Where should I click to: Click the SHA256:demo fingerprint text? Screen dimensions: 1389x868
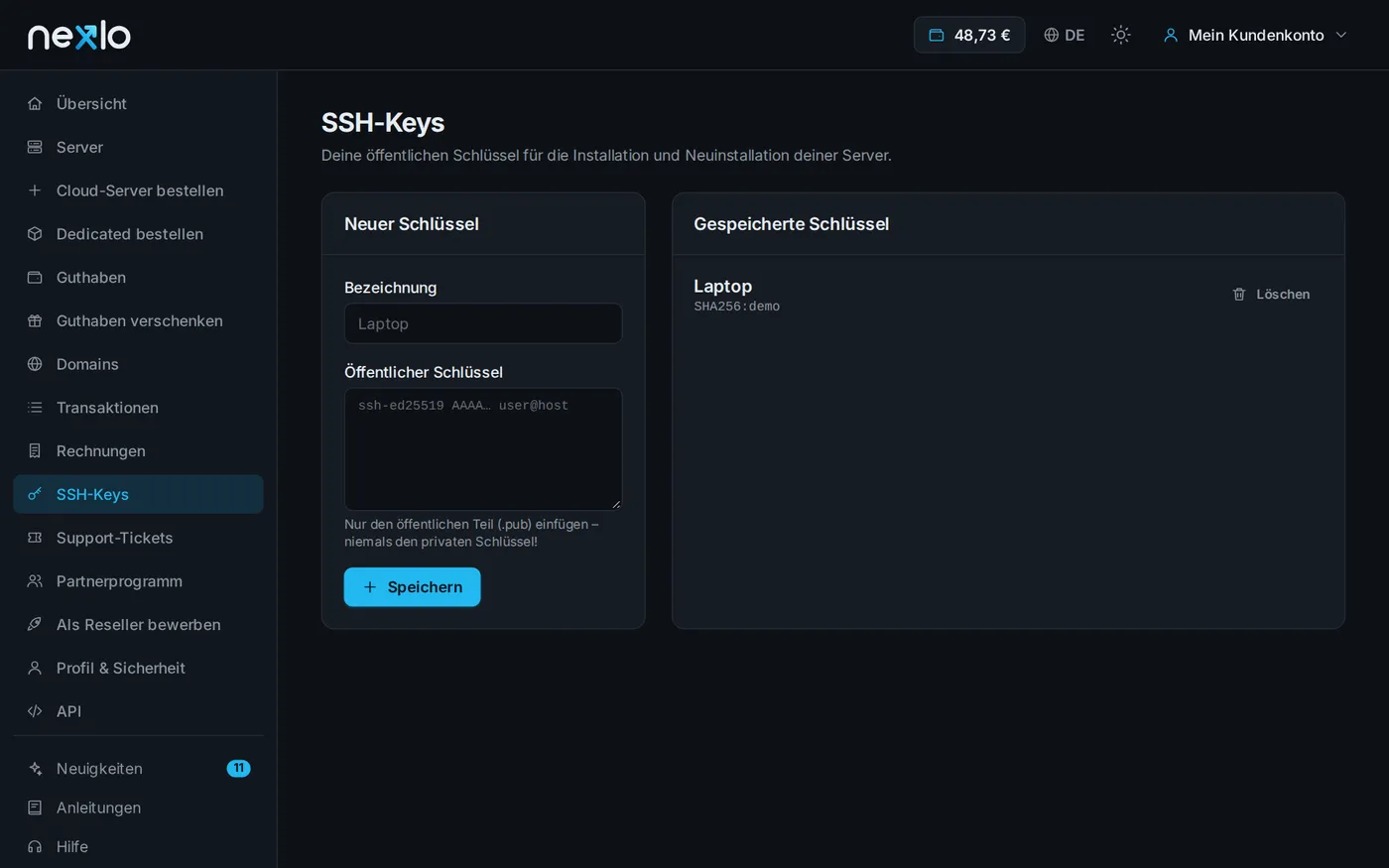tap(736, 307)
